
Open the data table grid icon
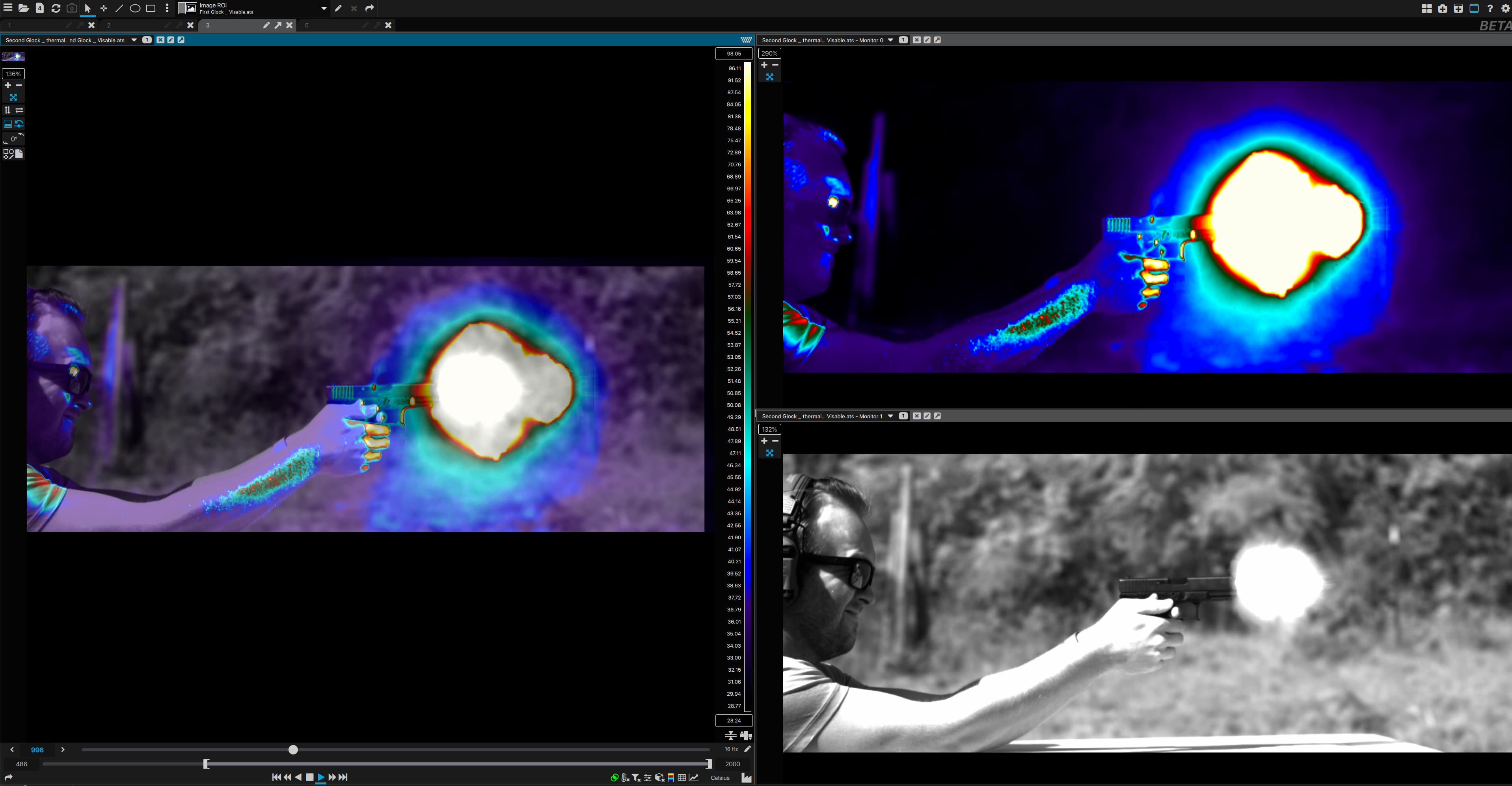coord(682,778)
